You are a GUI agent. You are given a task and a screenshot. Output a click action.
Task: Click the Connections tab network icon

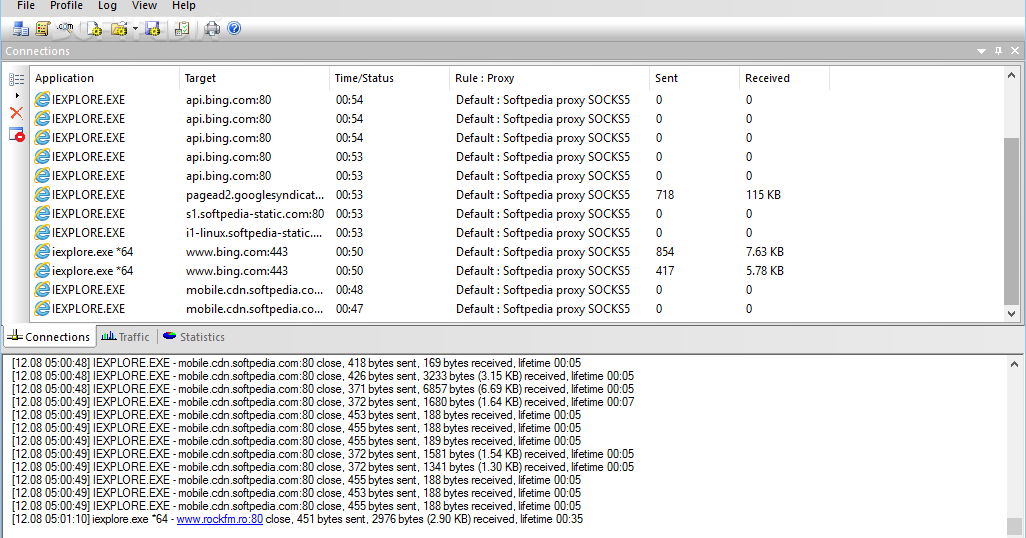tap(14, 336)
